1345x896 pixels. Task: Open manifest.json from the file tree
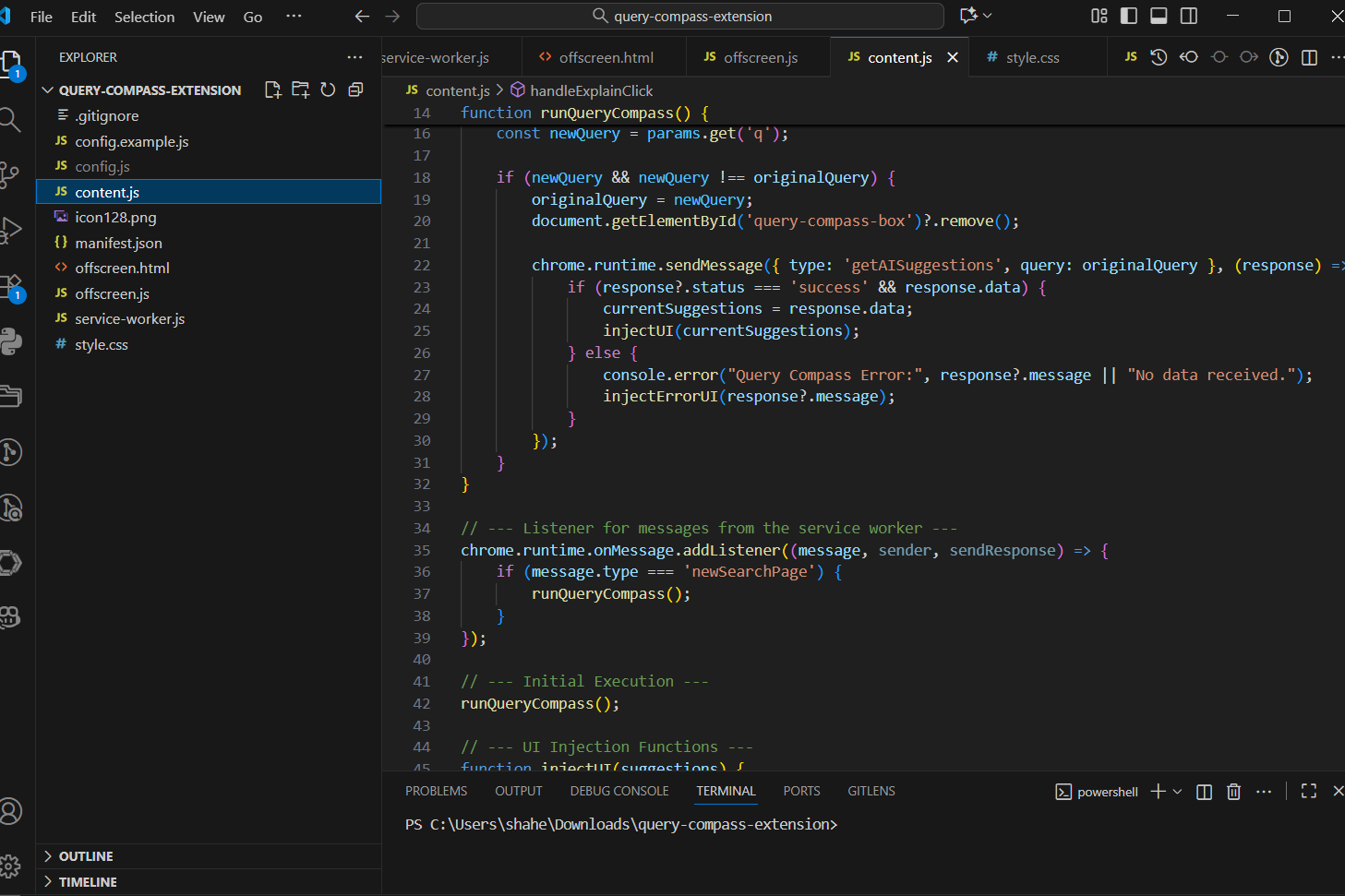click(x=118, y=243)
